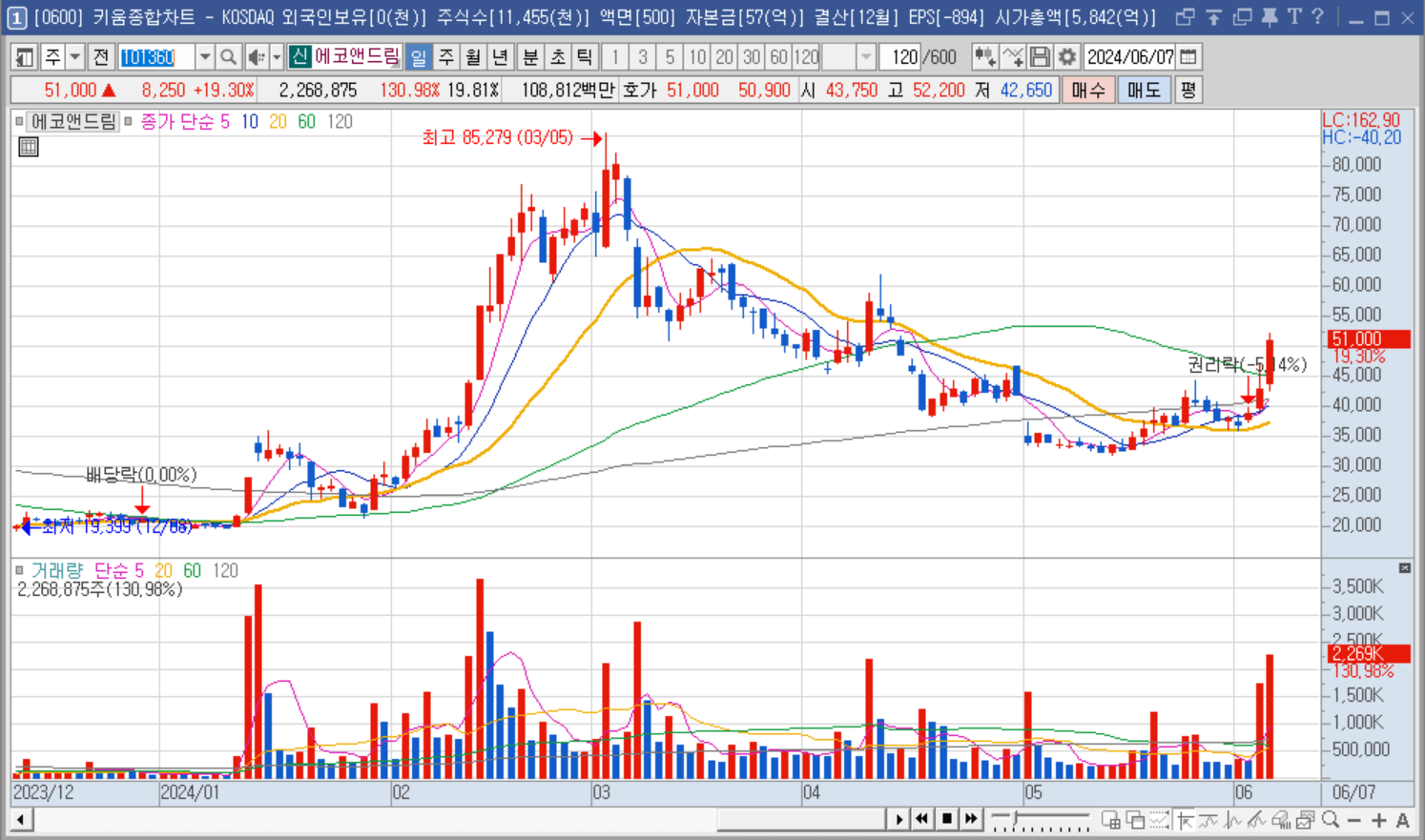Fast-forward the chart replay
The width and height of the screenshot is (1425, 840).
[x=971, y=819]
